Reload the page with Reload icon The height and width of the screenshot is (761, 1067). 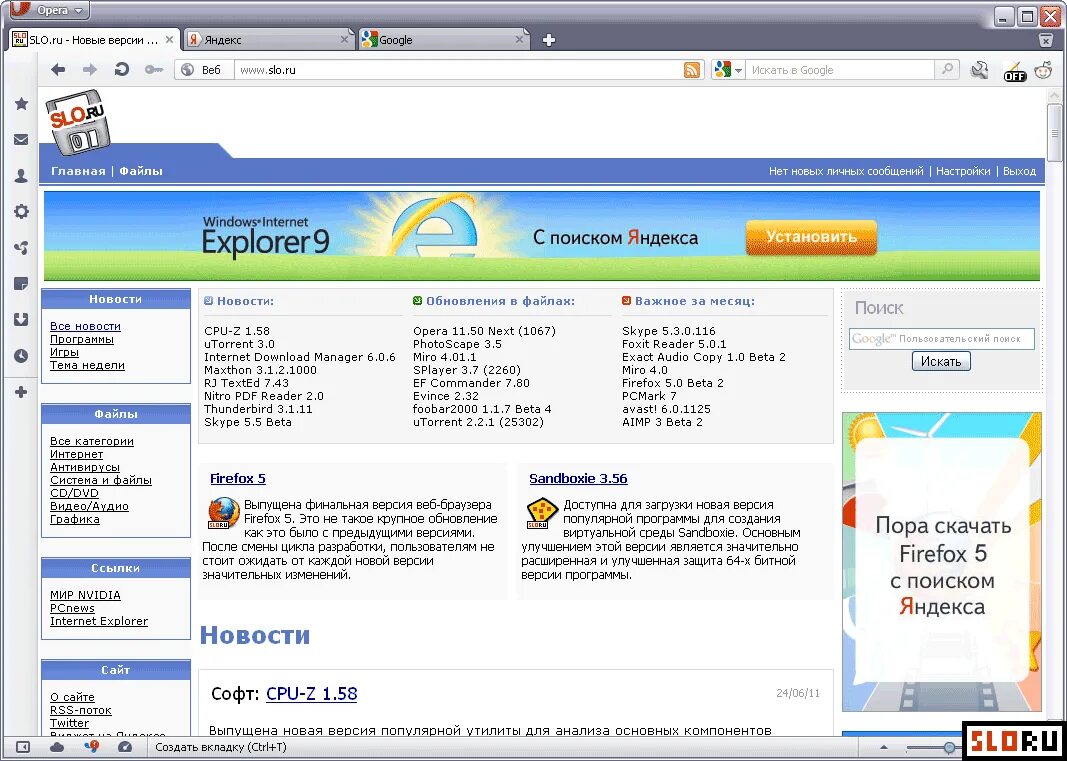click(122, 69)
